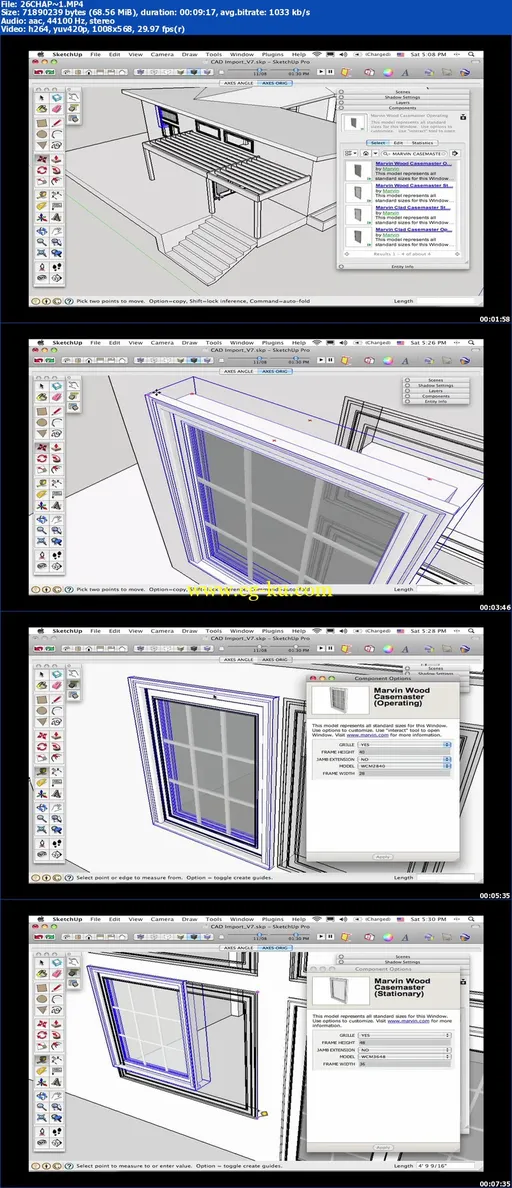This screenshot has height=1188, width=512.
Task: Click the MARVIN CASEMASTE search field in Components
Action: (x=414, y=154)
